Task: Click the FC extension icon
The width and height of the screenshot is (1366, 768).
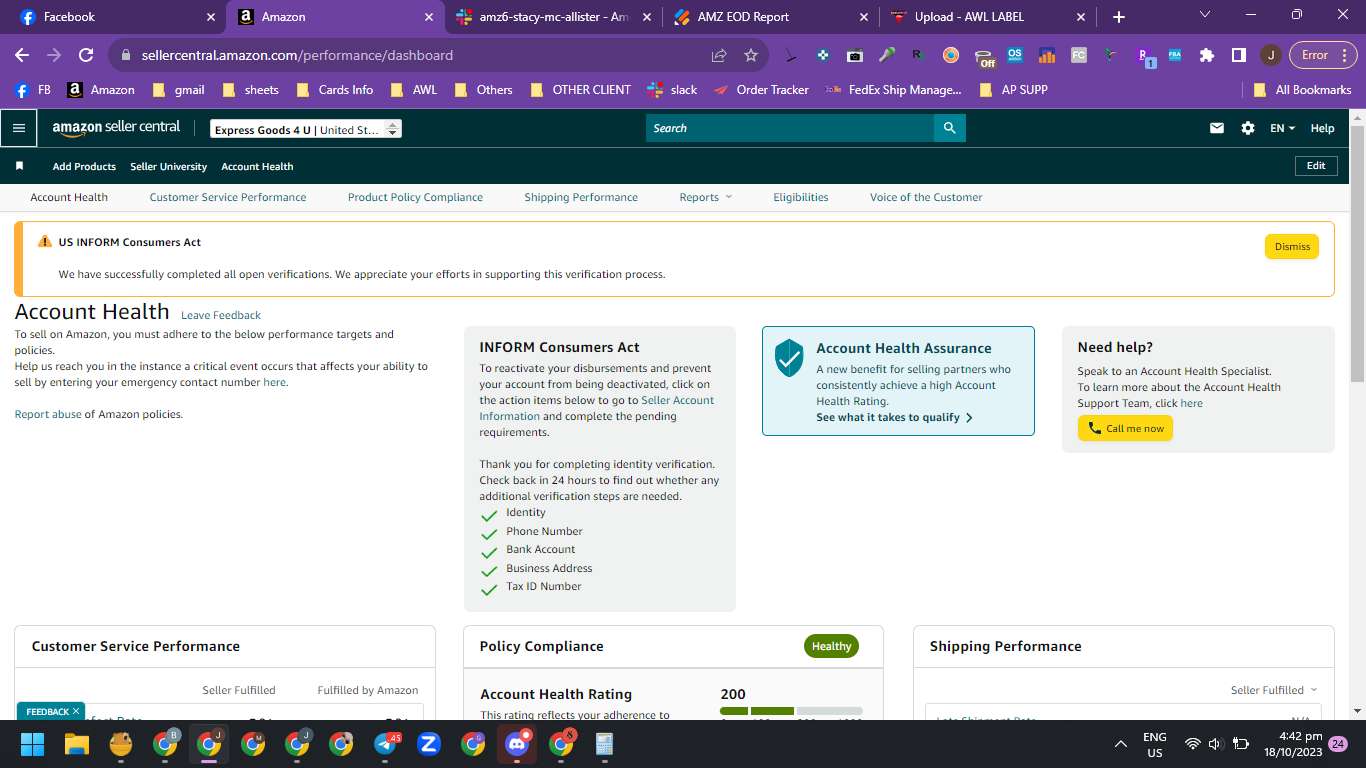Action: [x=1079, y=55]
